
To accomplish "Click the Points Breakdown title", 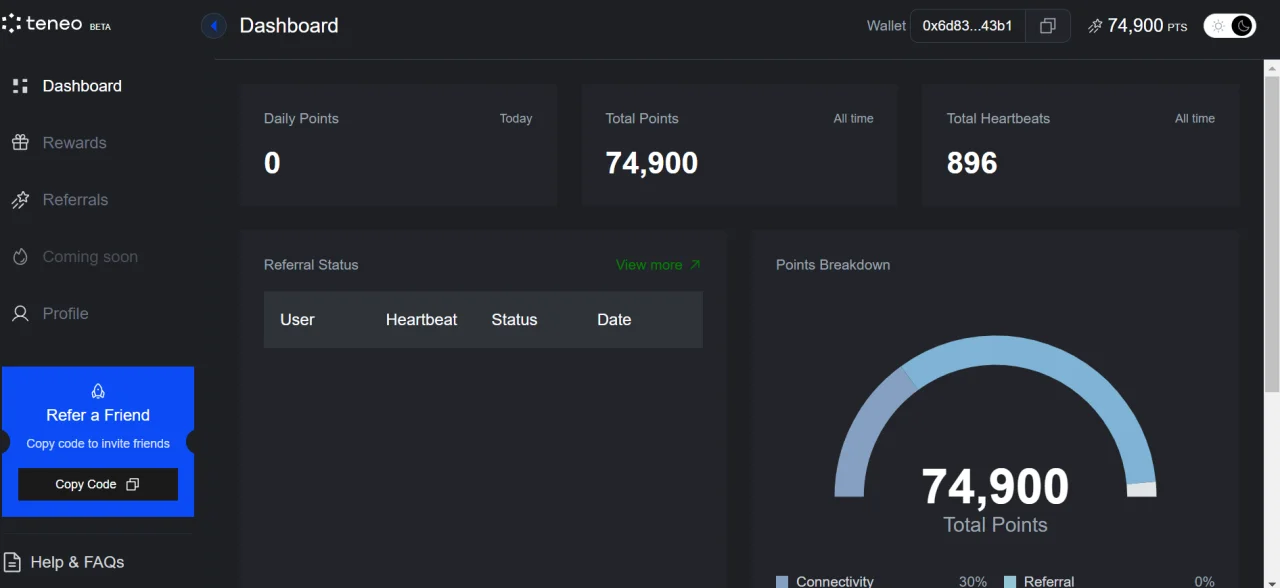I will tap(833, 265).
